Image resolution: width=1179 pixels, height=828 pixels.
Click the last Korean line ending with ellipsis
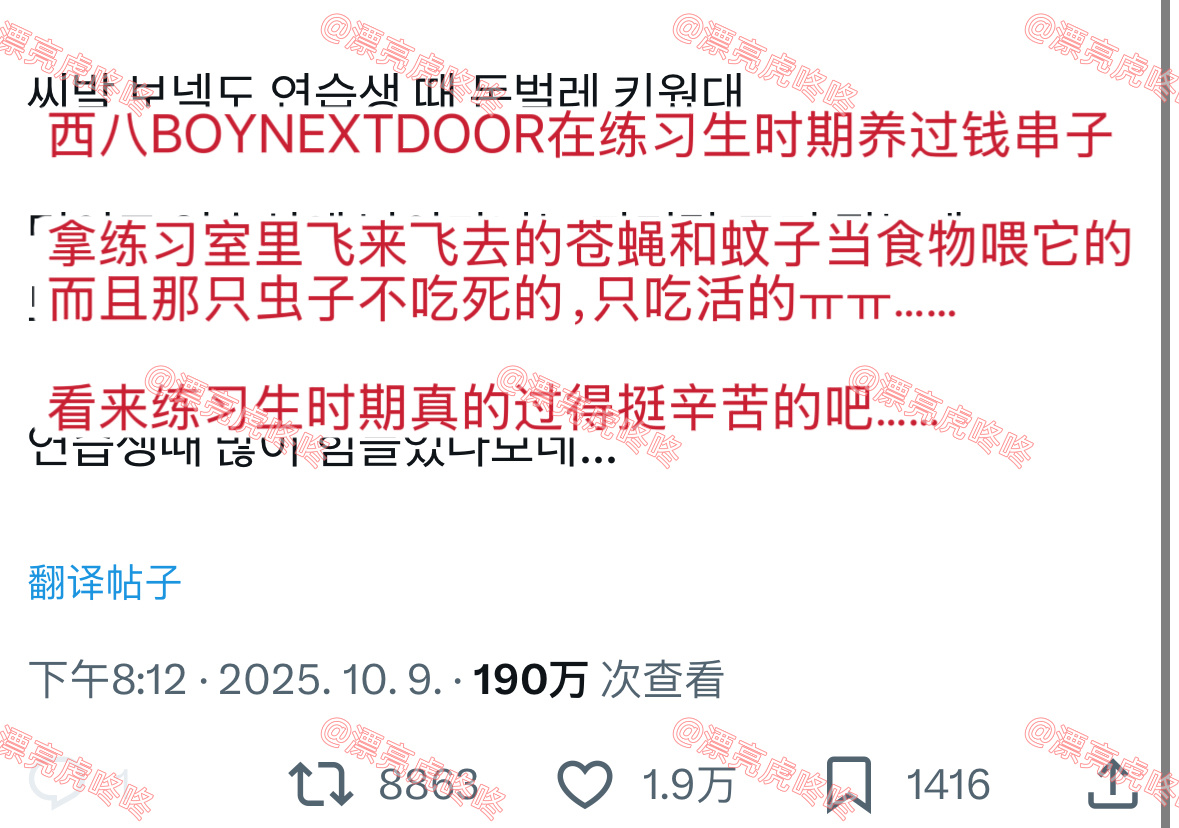[x=323, y=449]
